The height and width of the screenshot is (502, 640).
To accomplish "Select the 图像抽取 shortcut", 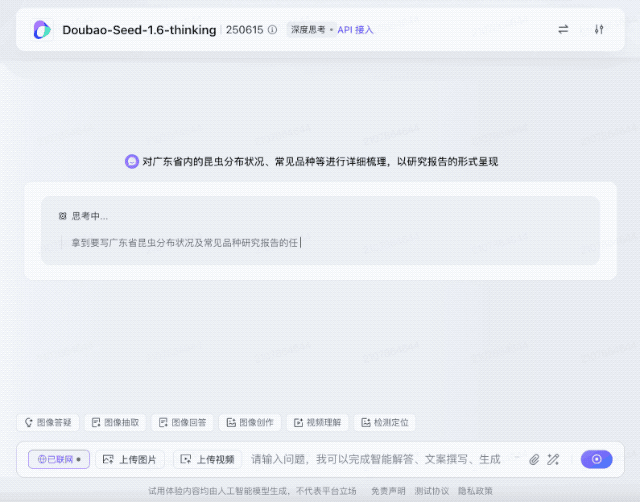I will [x=116, y=422].
